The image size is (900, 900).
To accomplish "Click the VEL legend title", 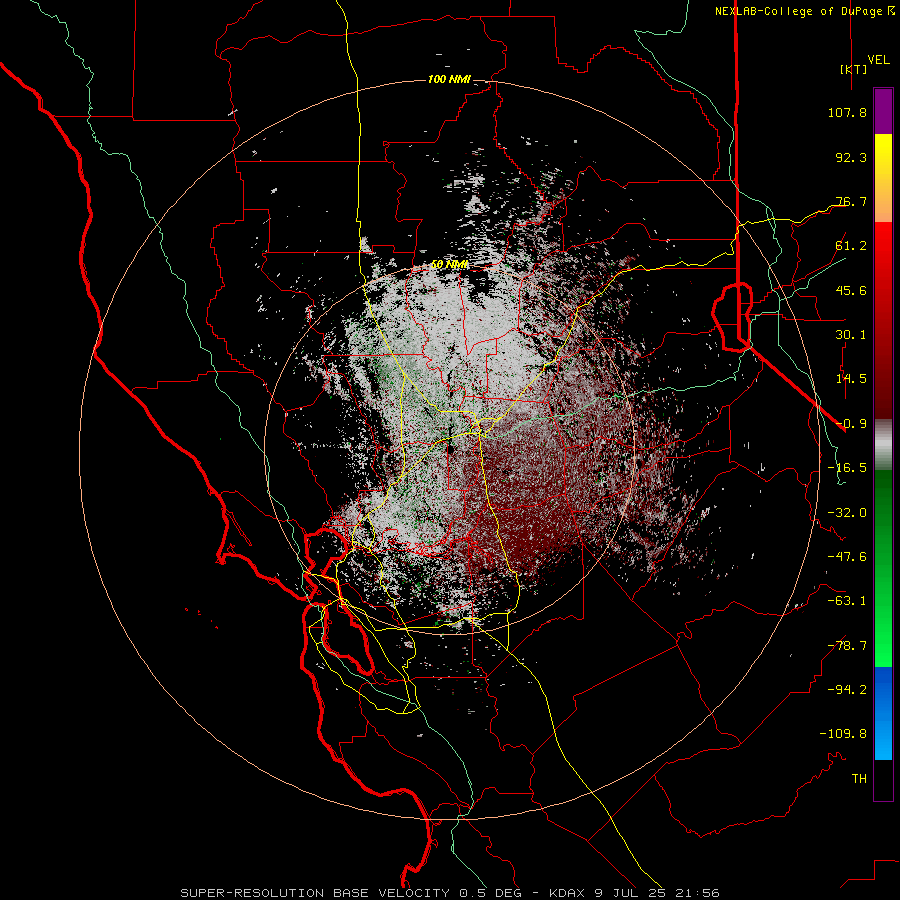I will tap(878, 60).
